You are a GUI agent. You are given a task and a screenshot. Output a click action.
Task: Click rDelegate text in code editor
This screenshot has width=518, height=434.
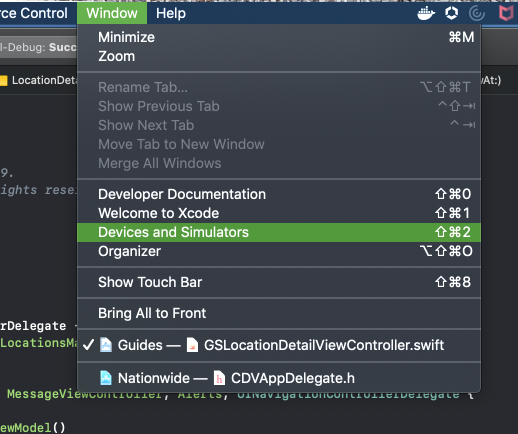(x=33, y=326)
